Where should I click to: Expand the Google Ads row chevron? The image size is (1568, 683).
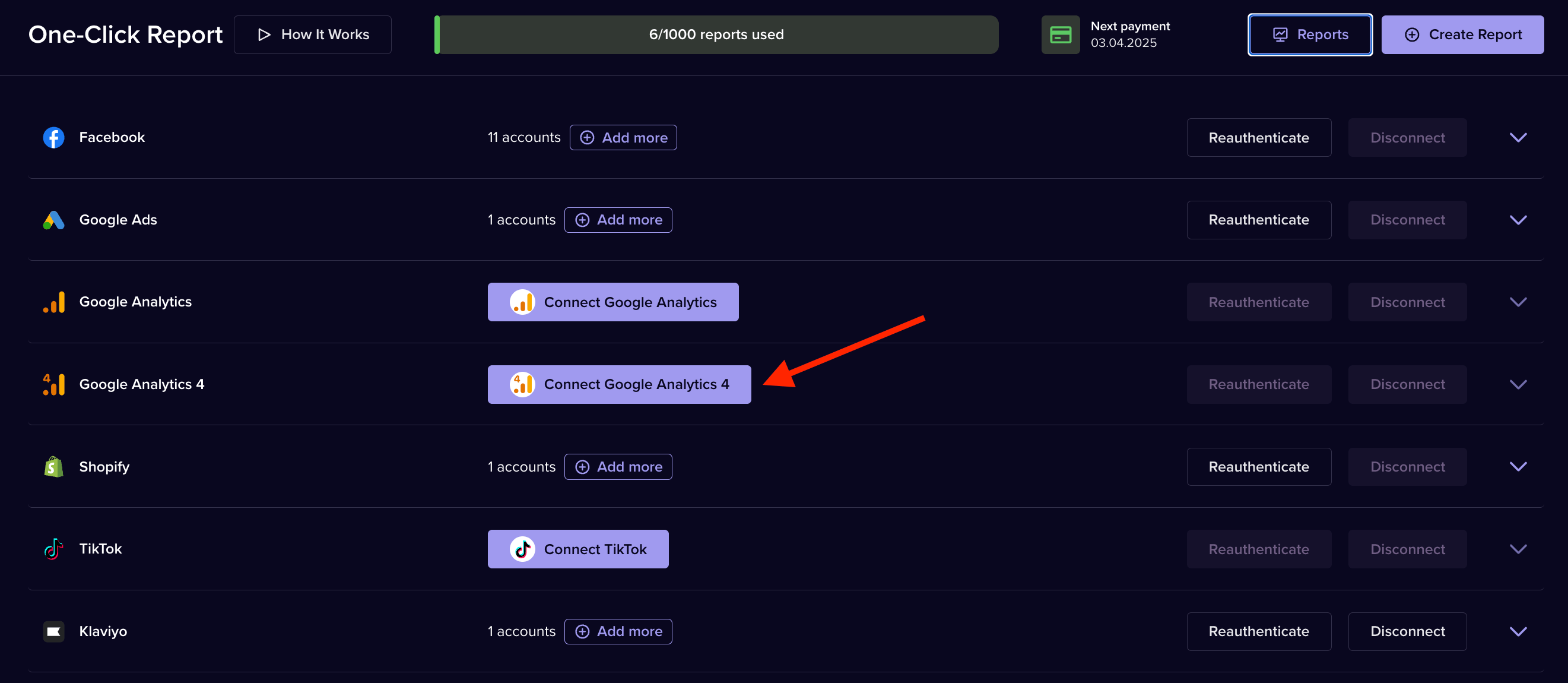pos(1518,220)
